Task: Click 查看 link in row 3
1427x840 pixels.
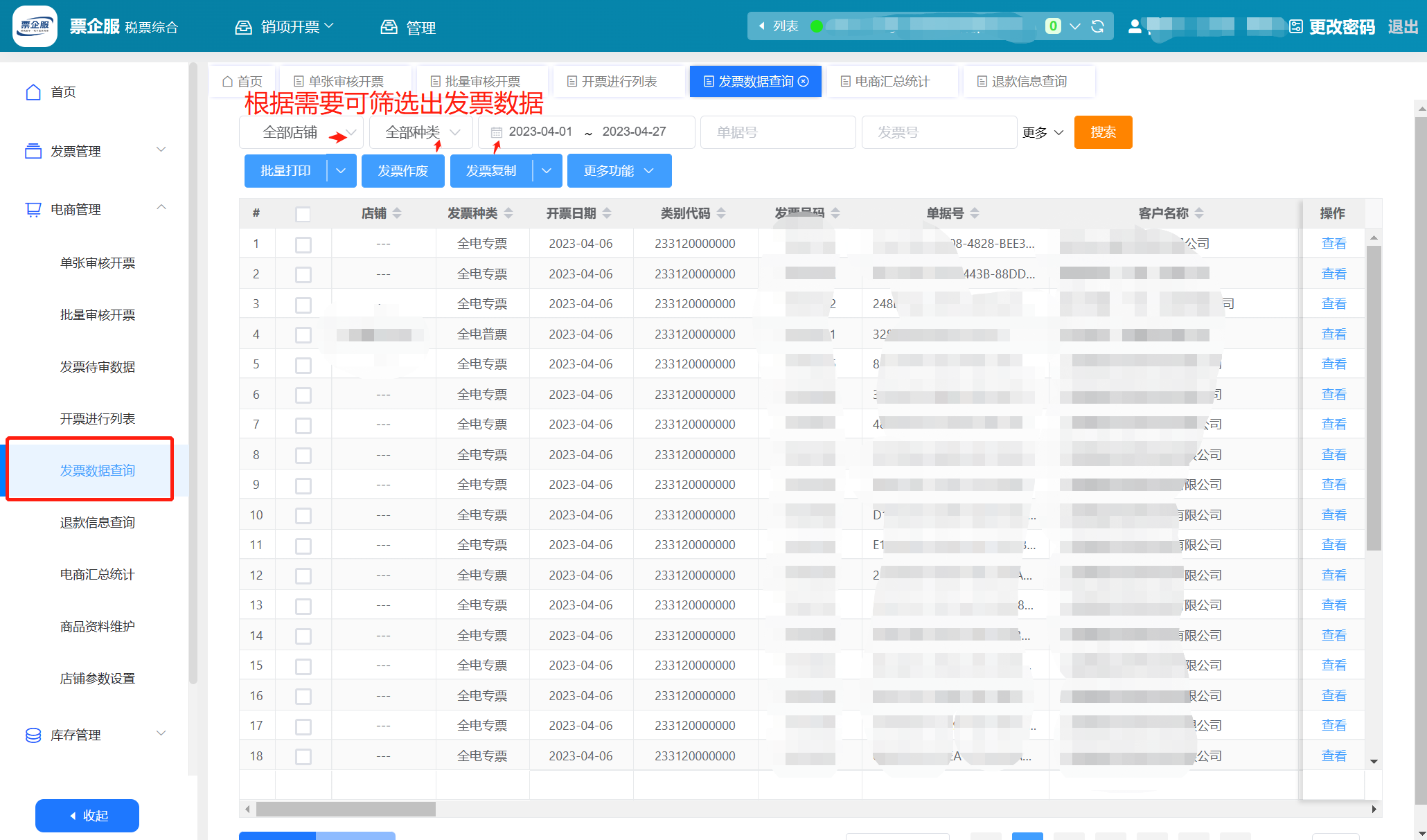Action: [x=1333, y=304]
